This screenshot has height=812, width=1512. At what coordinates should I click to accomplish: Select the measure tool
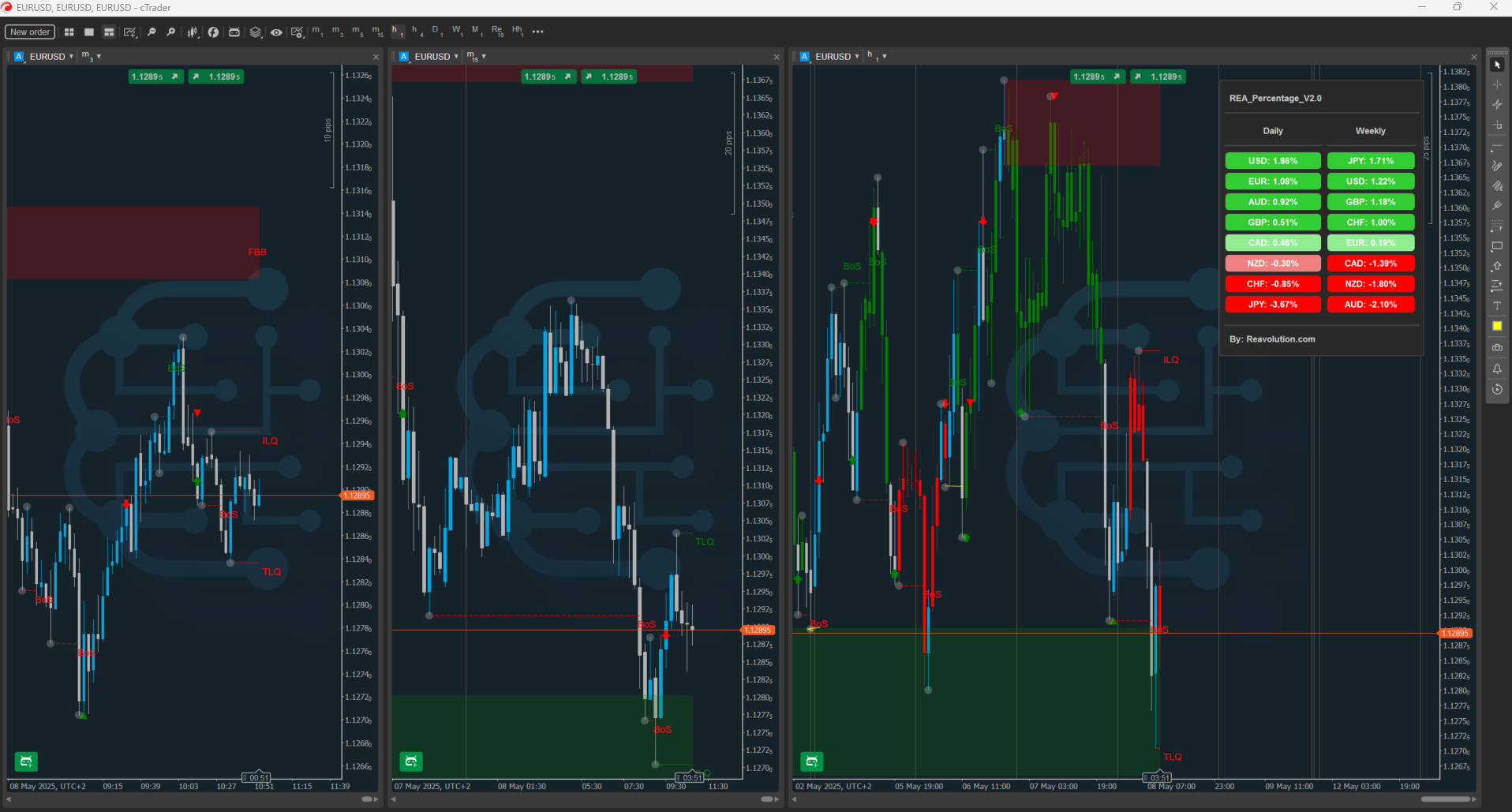tap(1497, 125)
